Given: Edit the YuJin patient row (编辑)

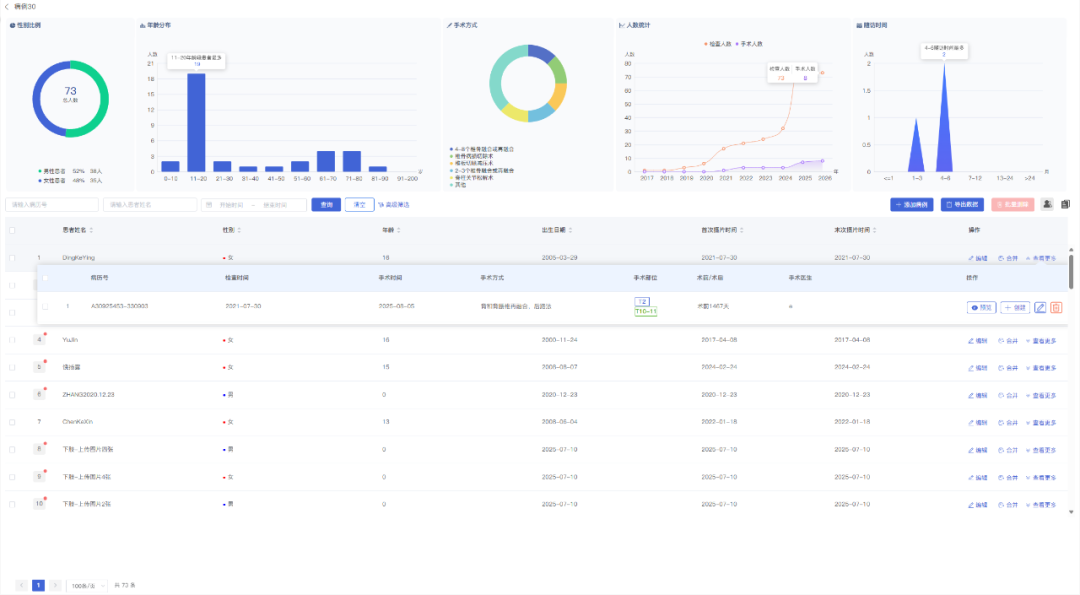Looking at the screenshot, I should (977, 340).
